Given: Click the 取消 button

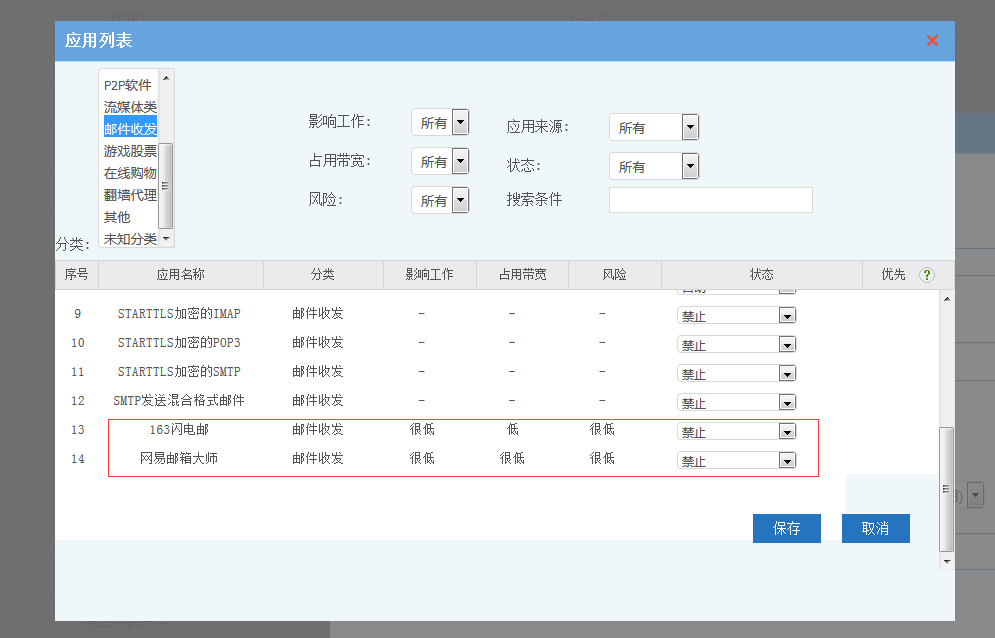Looking at the screenshot, I should [875, 528].
